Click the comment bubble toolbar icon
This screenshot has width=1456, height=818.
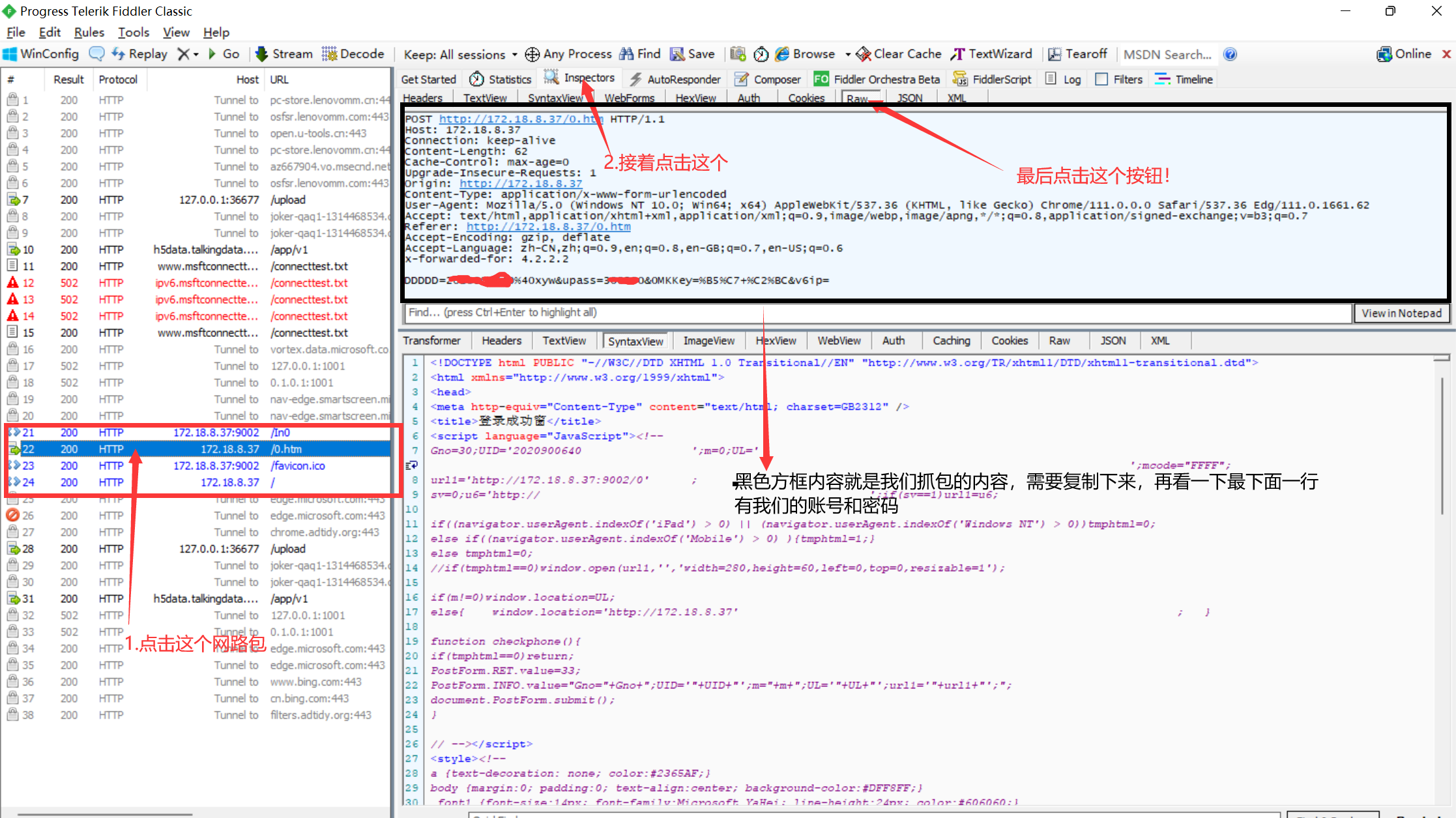click(x=96, y=54)
